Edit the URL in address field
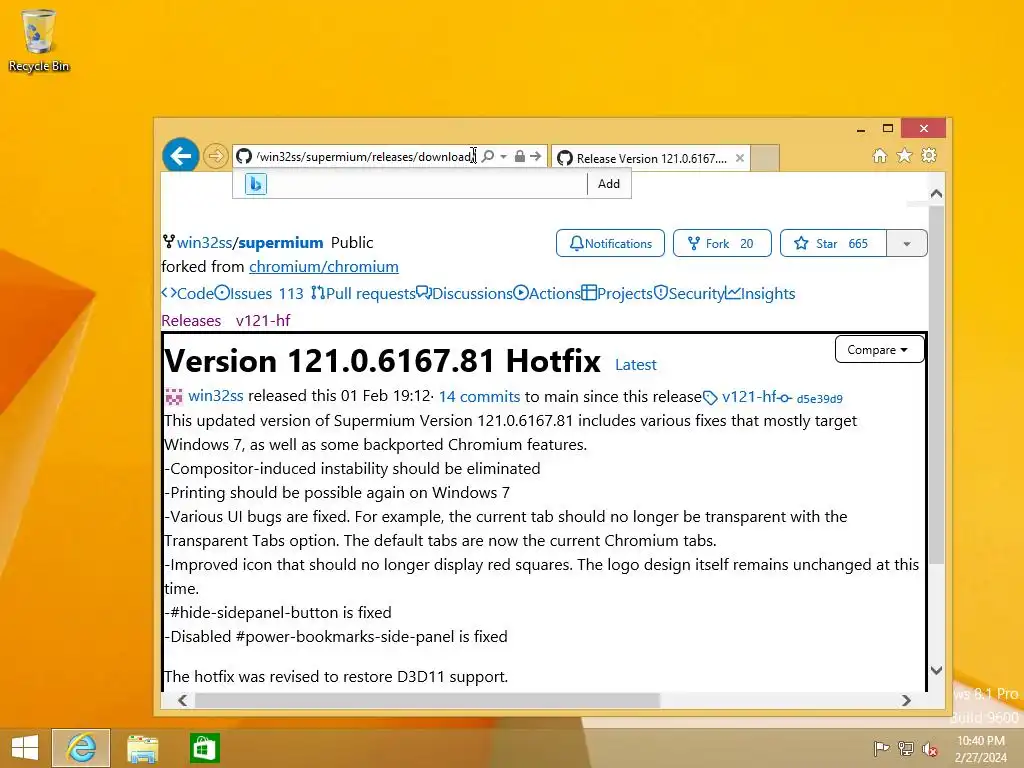1024x768 pixels. tap(364, 157)
